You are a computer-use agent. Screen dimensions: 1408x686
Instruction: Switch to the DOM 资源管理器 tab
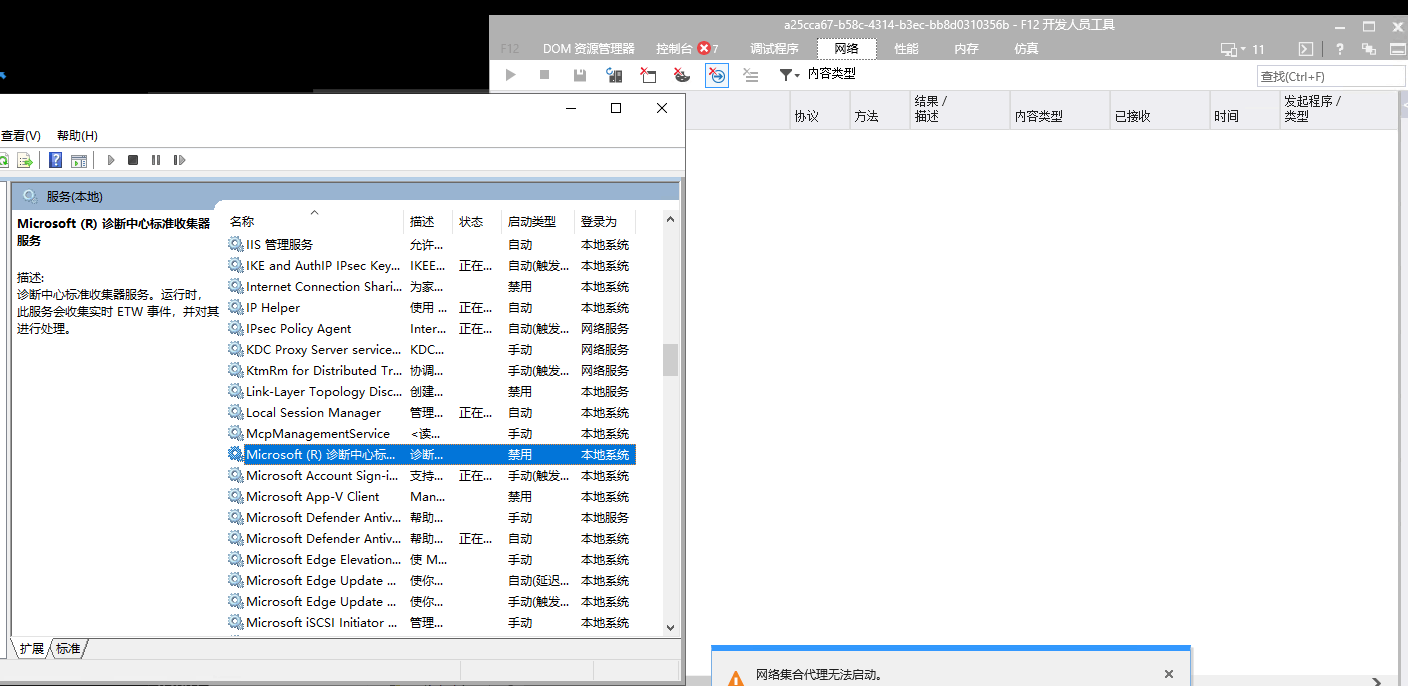coord(589,49)
